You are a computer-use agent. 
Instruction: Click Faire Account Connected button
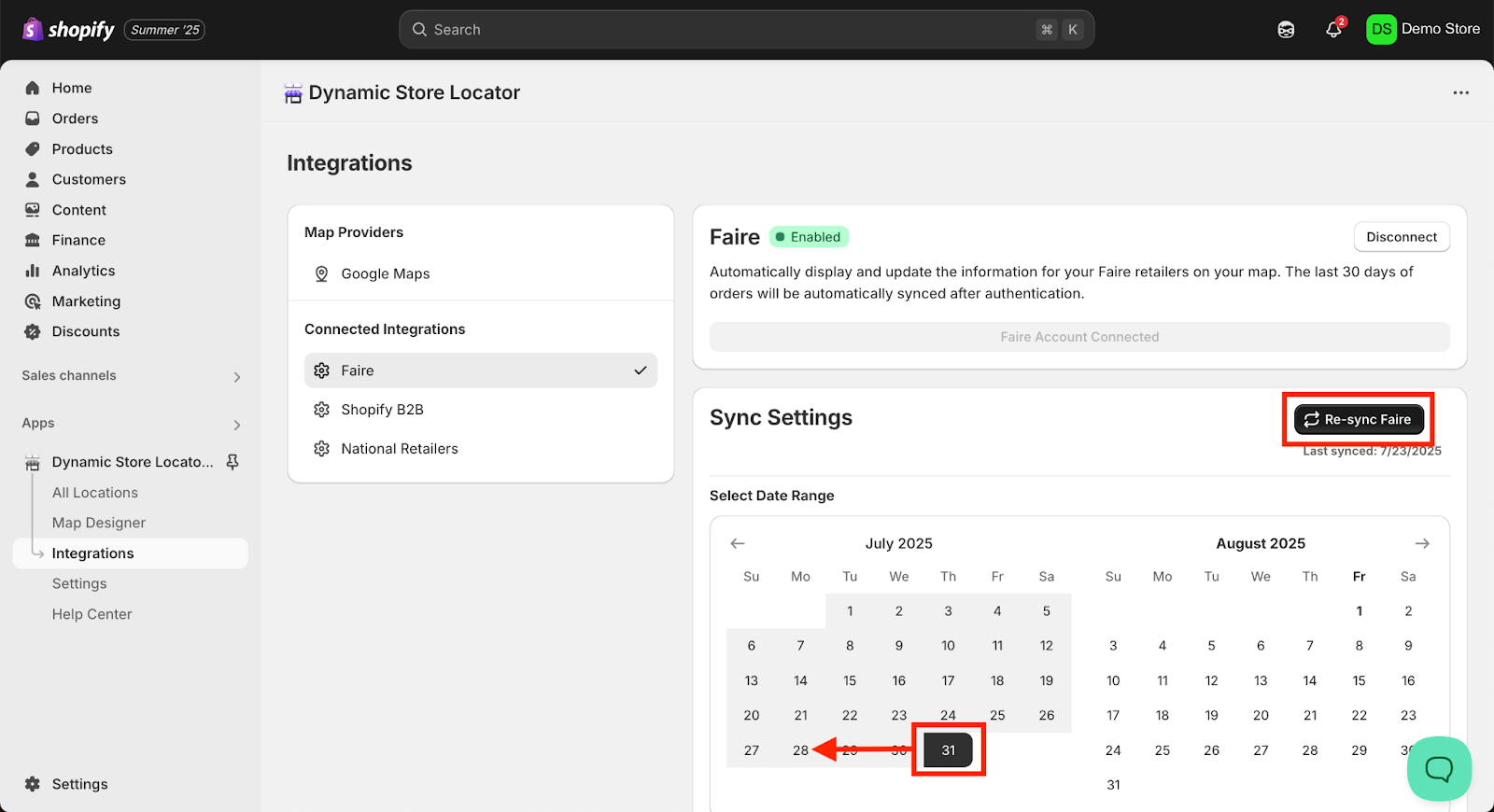pos(1079,337)
